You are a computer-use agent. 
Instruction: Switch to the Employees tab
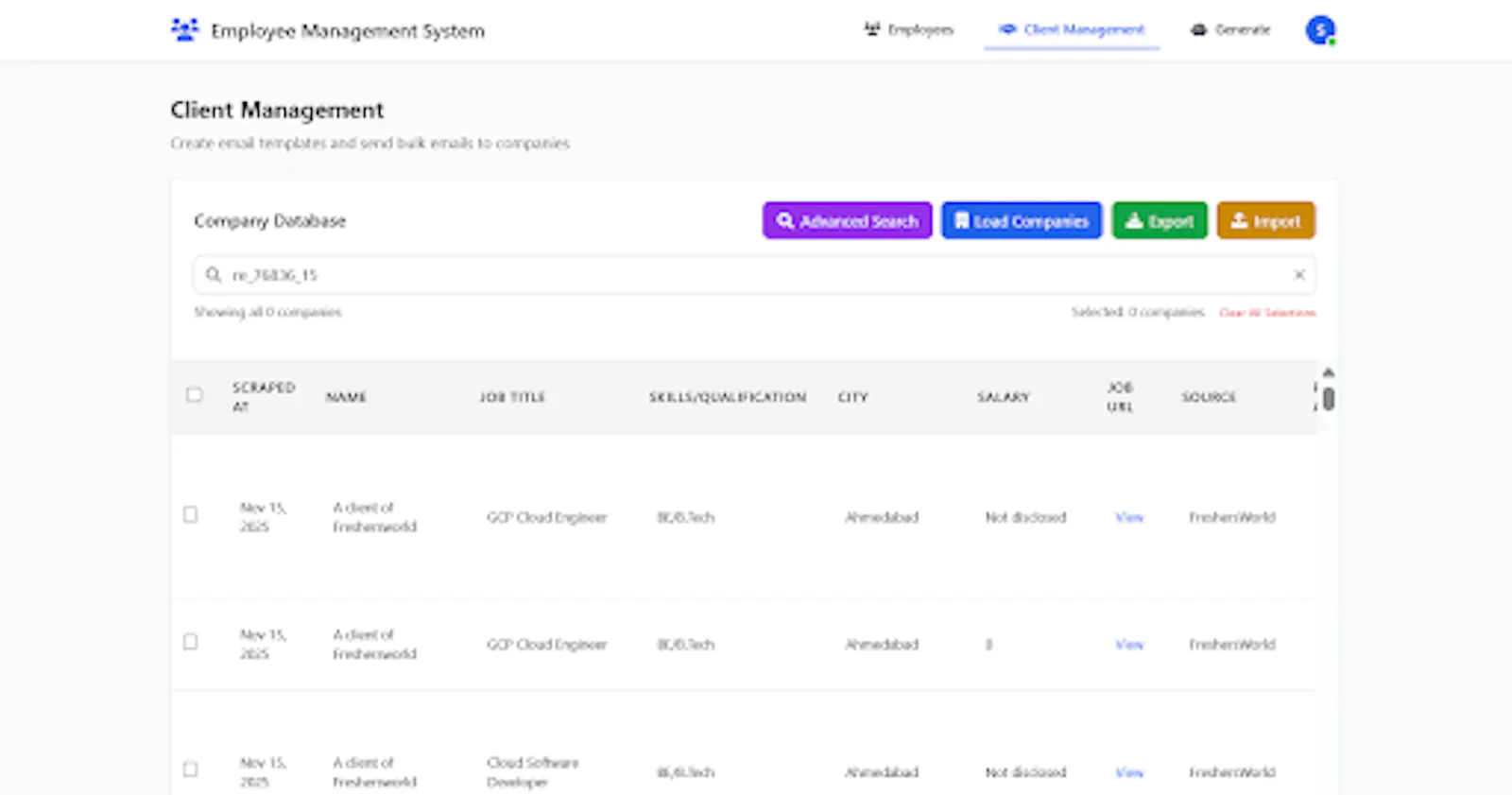coord(909,29)
